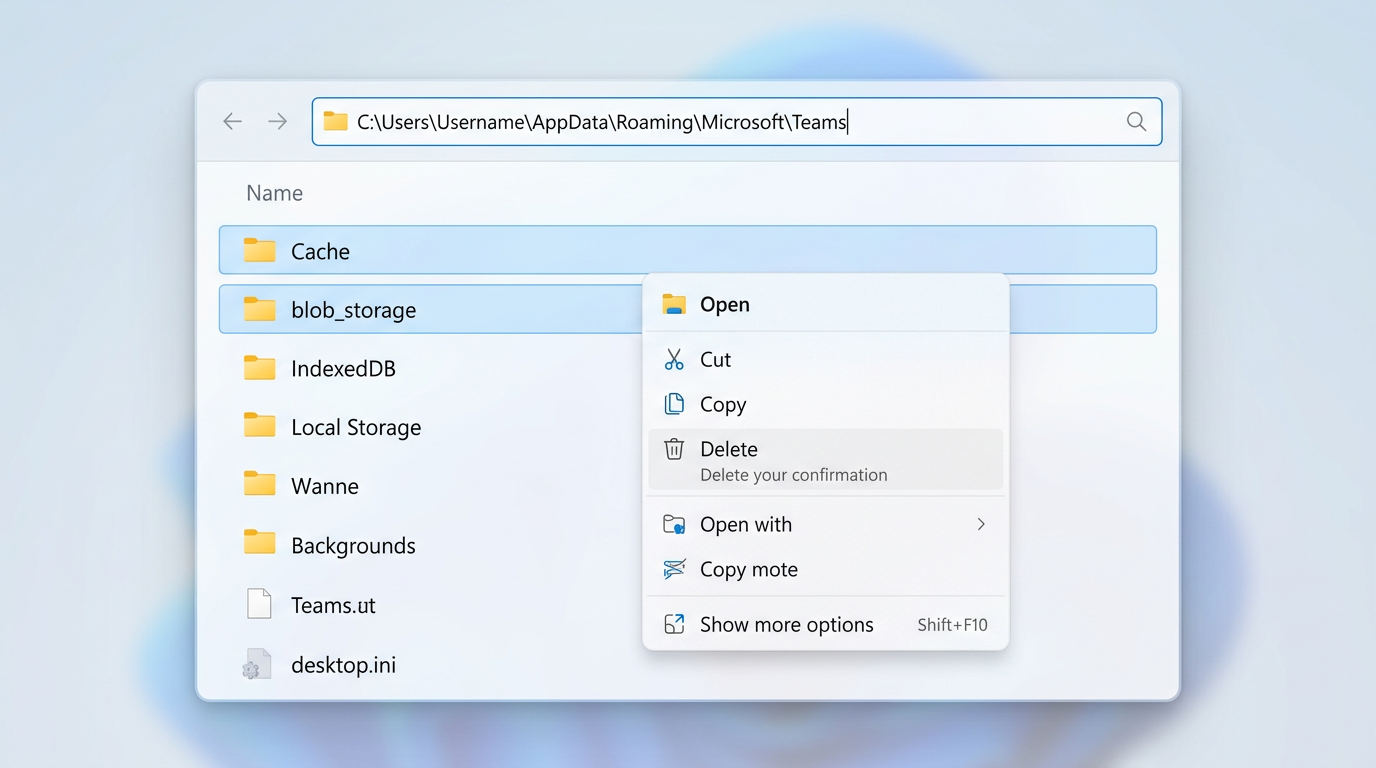The image size is (1376, 768).
Task: Click the blob_storage folder icon
Action: [x=259, y=309]
